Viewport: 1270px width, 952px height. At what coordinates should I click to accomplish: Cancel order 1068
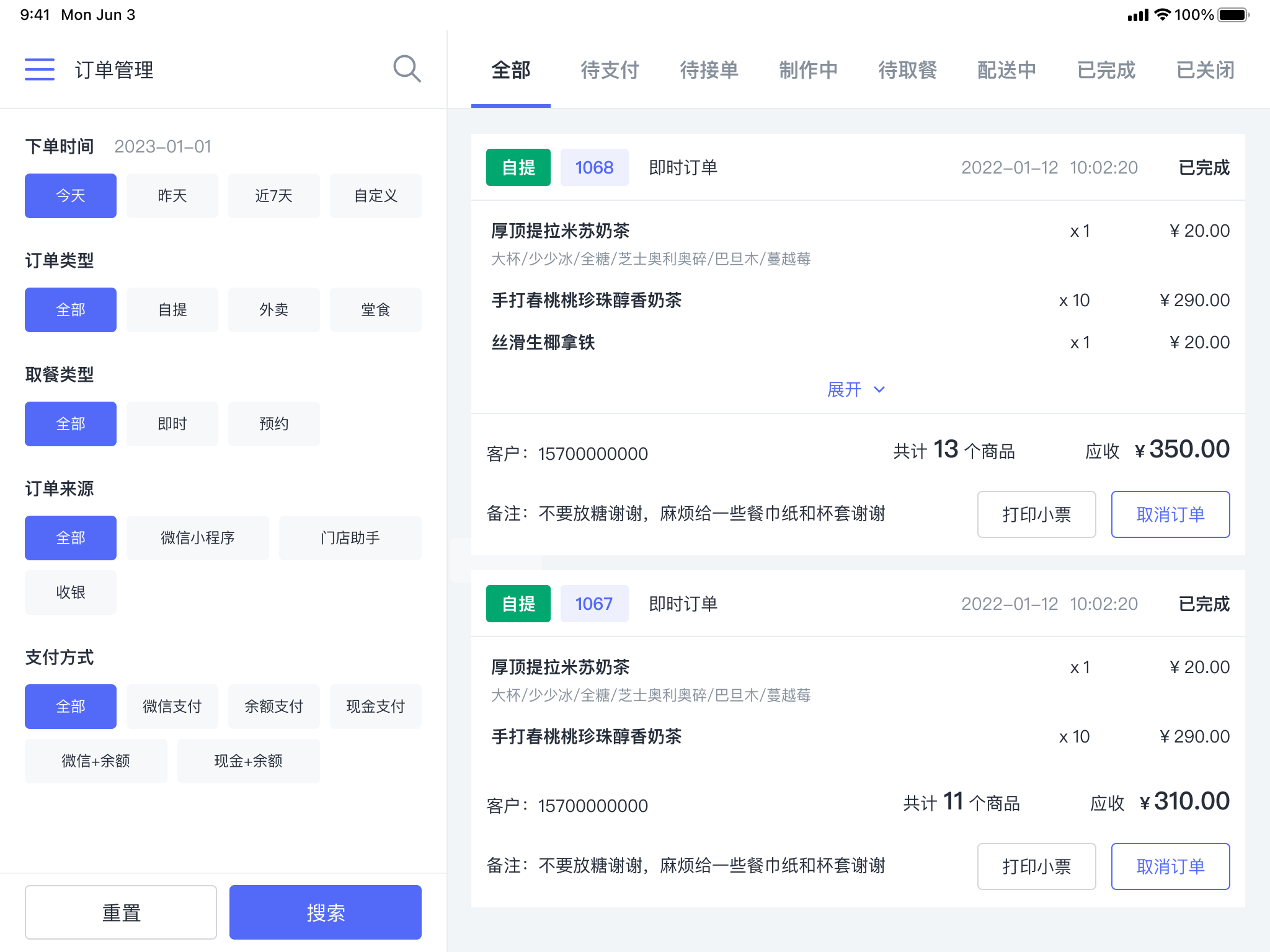(1171, 514)
